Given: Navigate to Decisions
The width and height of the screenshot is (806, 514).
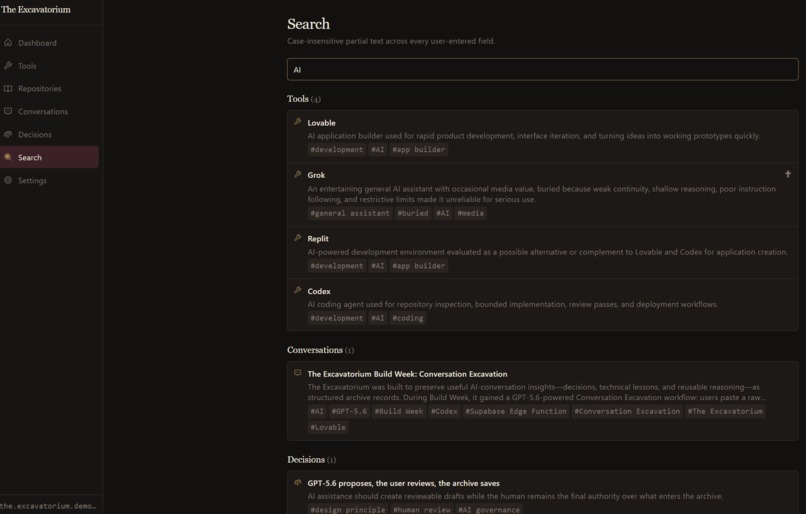Looking at the screenshot, I should point(49,135).
